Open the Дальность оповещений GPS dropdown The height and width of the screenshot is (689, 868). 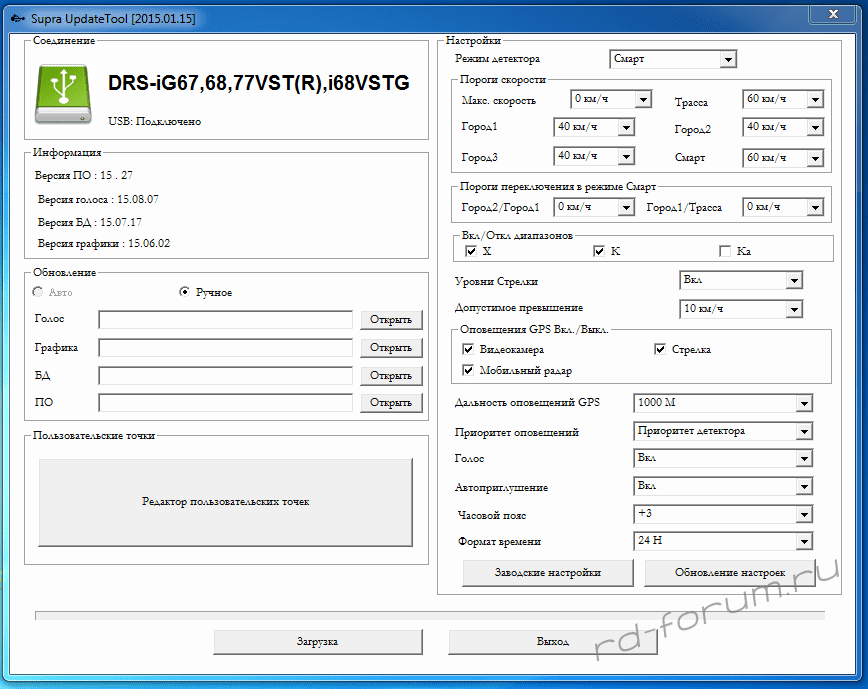pyautogui.click(x=723, y=403)
